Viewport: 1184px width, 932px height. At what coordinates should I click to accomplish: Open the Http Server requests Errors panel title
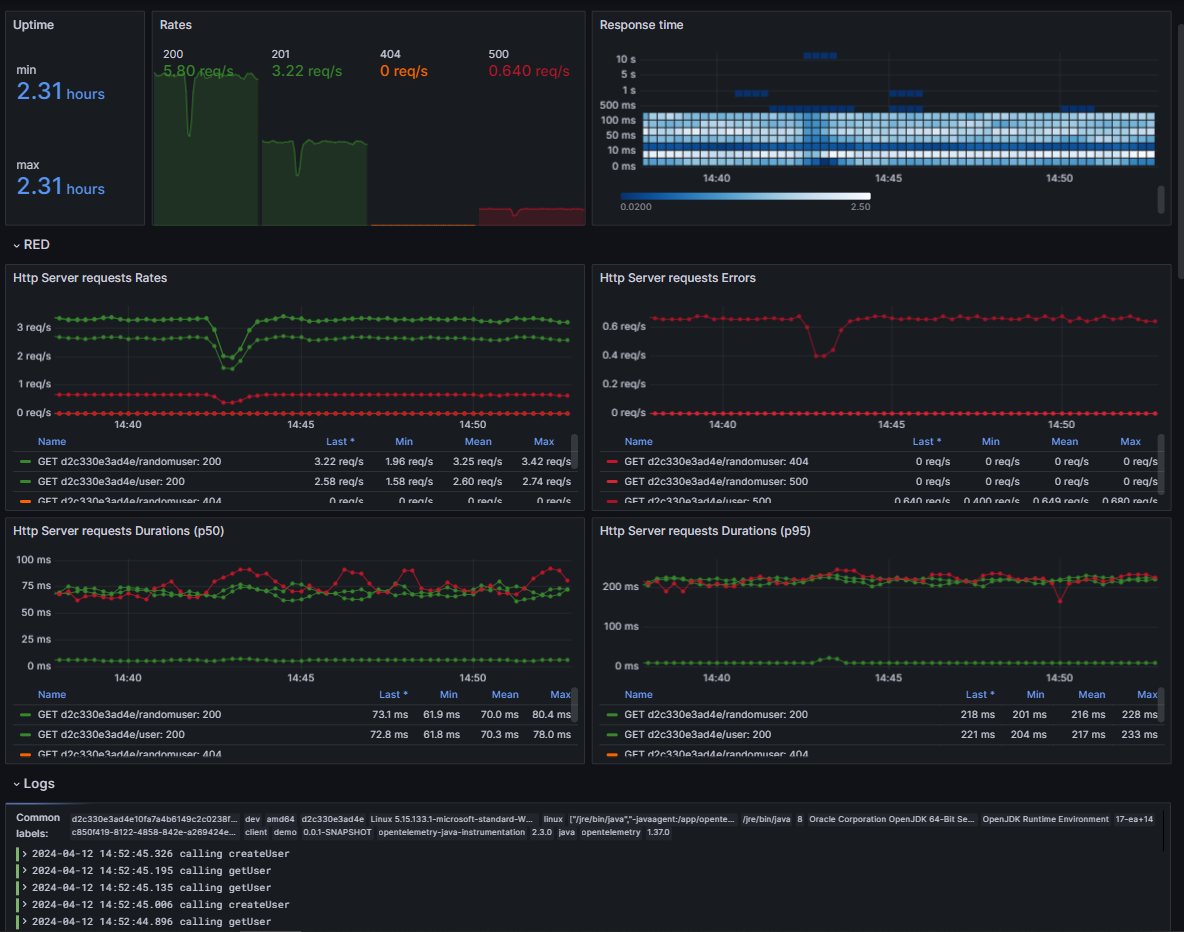click(x=677, y=278)
